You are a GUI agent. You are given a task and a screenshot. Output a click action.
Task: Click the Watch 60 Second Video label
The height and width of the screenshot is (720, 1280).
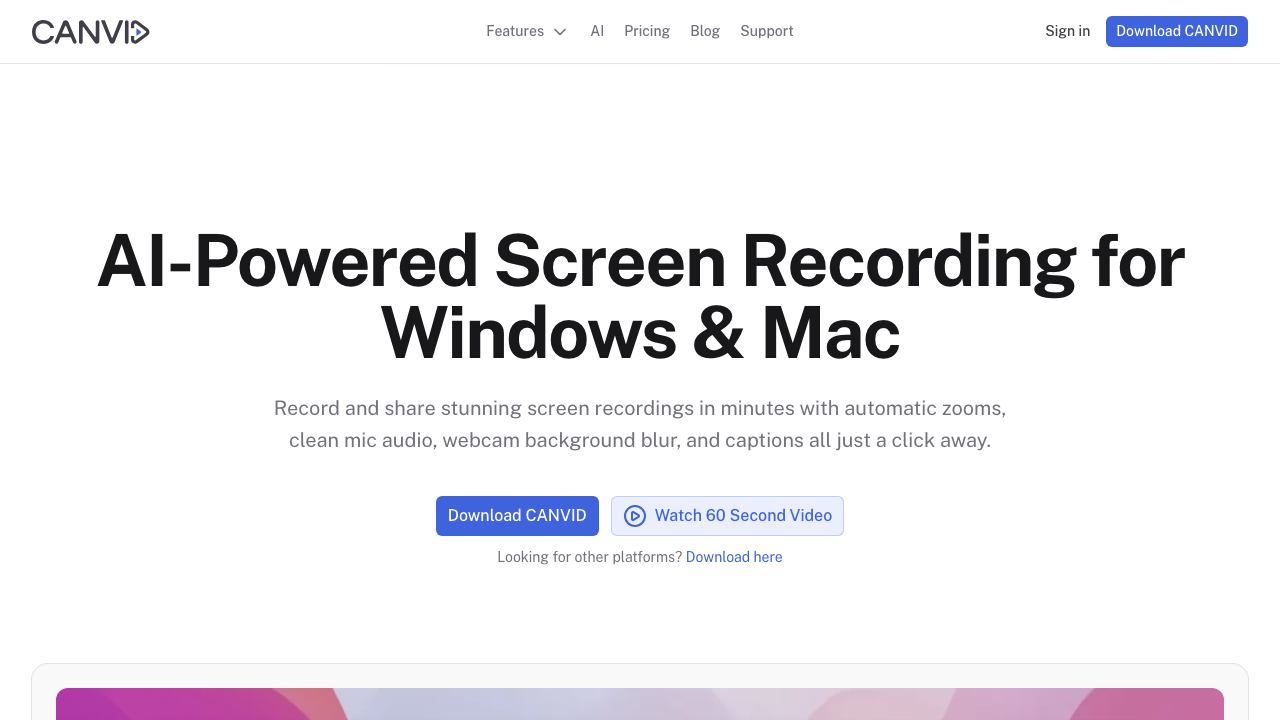(743, 516)
